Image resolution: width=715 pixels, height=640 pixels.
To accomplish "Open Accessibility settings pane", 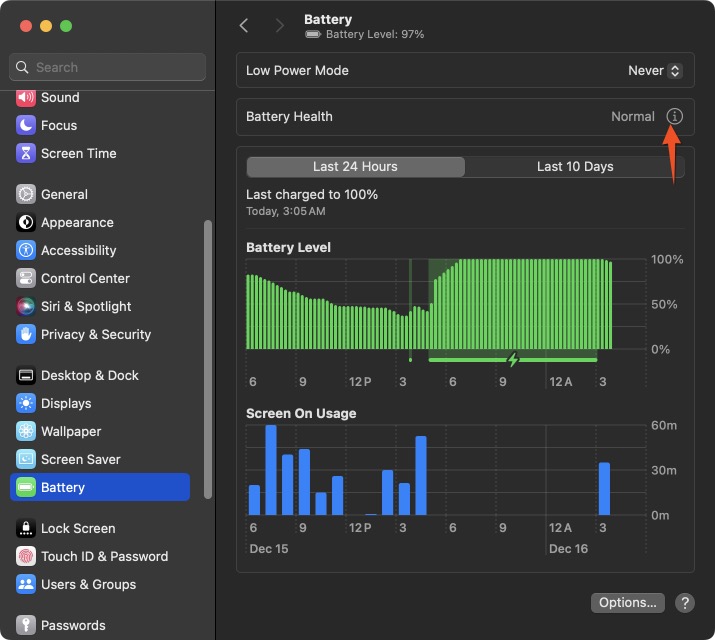I will 78,251.
